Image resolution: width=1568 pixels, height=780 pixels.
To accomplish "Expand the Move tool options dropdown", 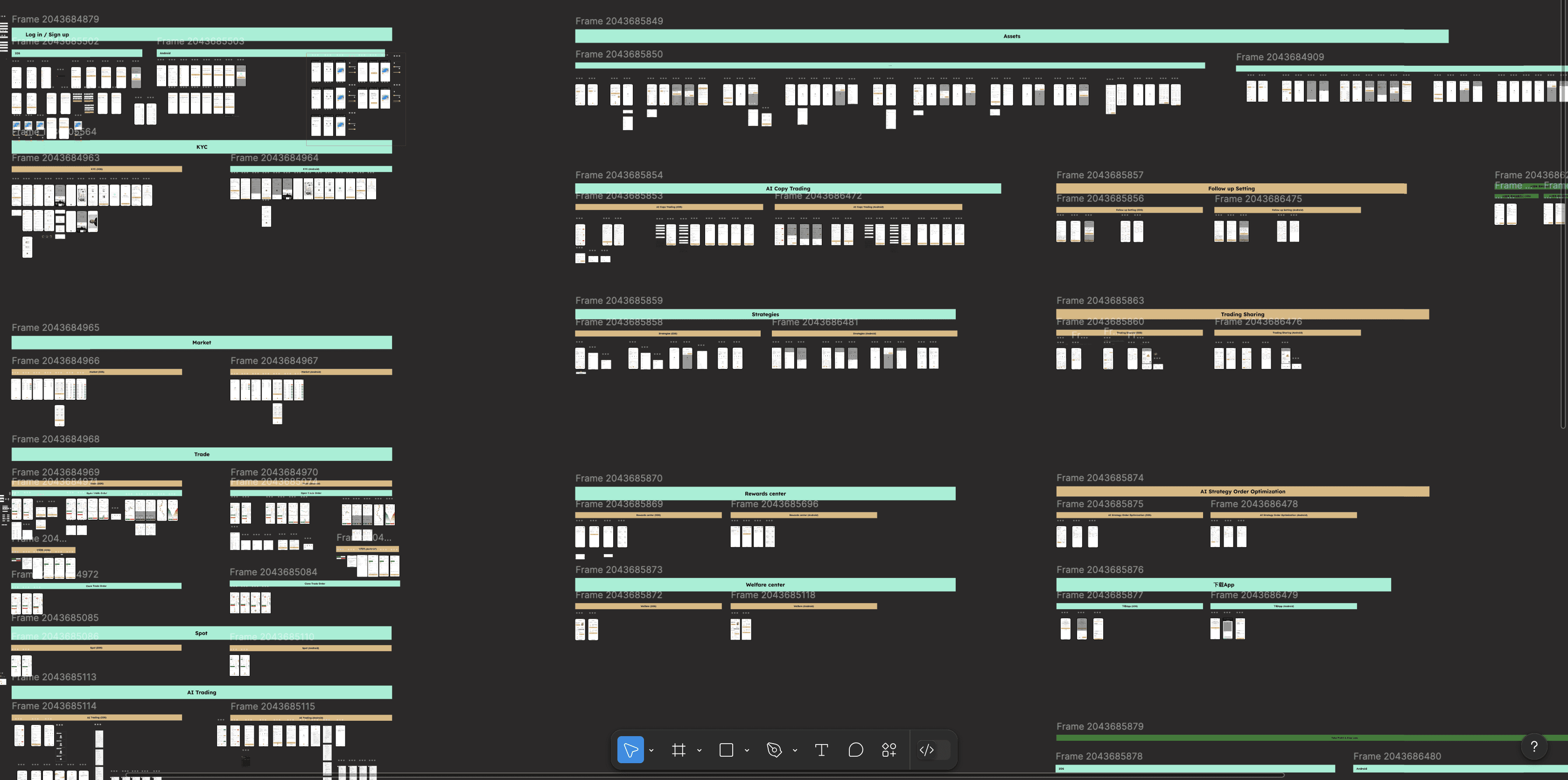I will tap(651, 750).
